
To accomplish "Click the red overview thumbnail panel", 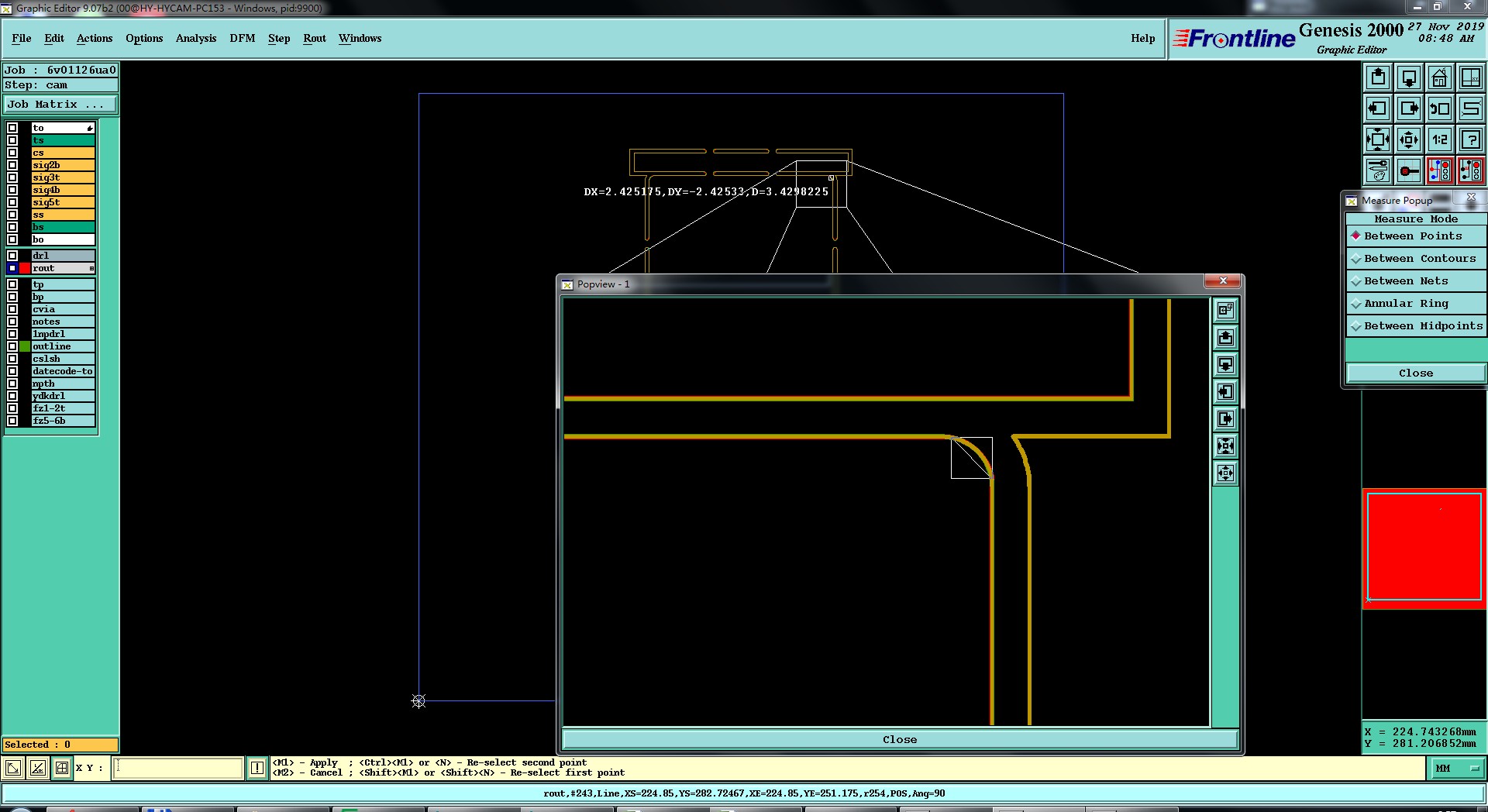I will click(1424, 547).
